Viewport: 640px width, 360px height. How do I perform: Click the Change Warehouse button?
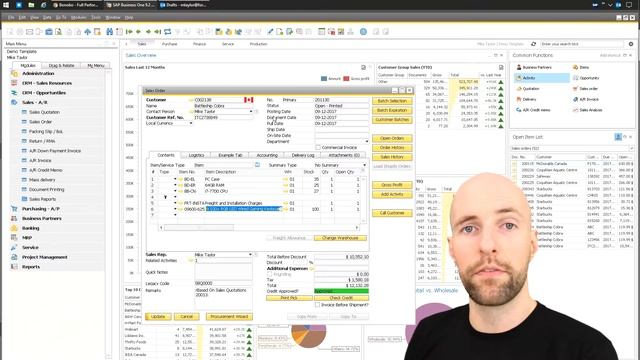(340, 238)
